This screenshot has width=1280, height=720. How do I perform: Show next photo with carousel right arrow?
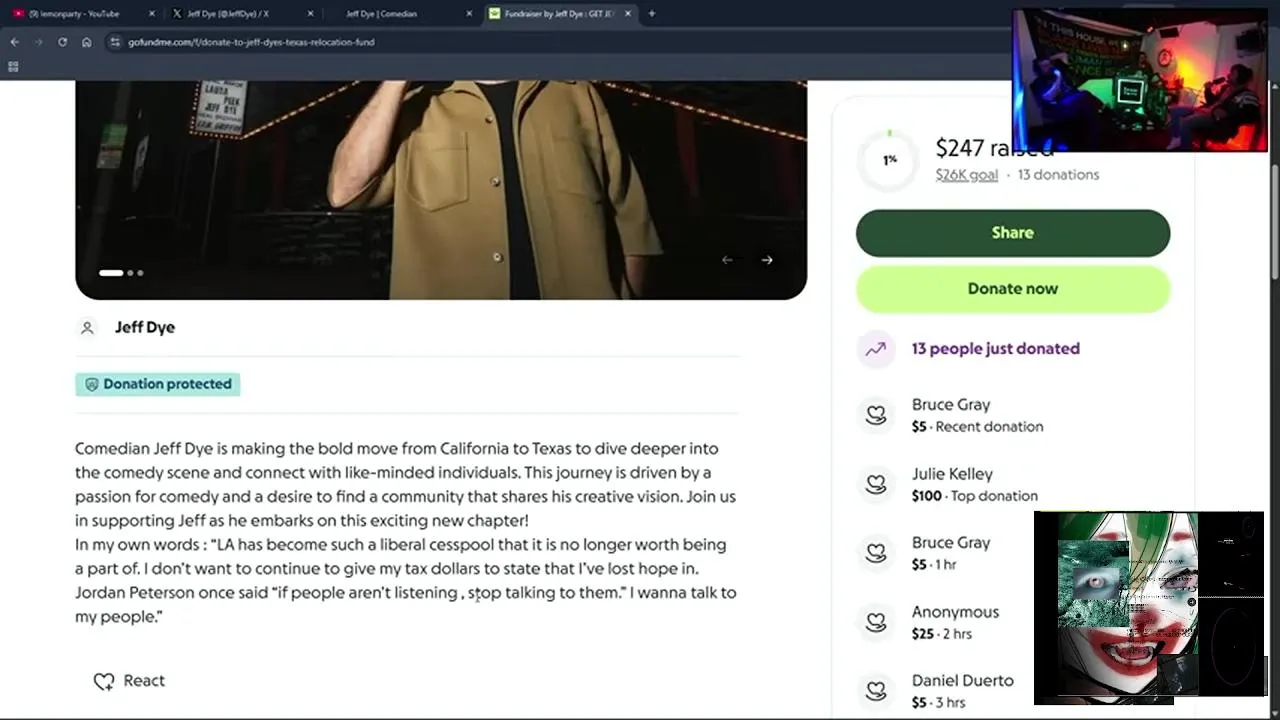(767, 260)
